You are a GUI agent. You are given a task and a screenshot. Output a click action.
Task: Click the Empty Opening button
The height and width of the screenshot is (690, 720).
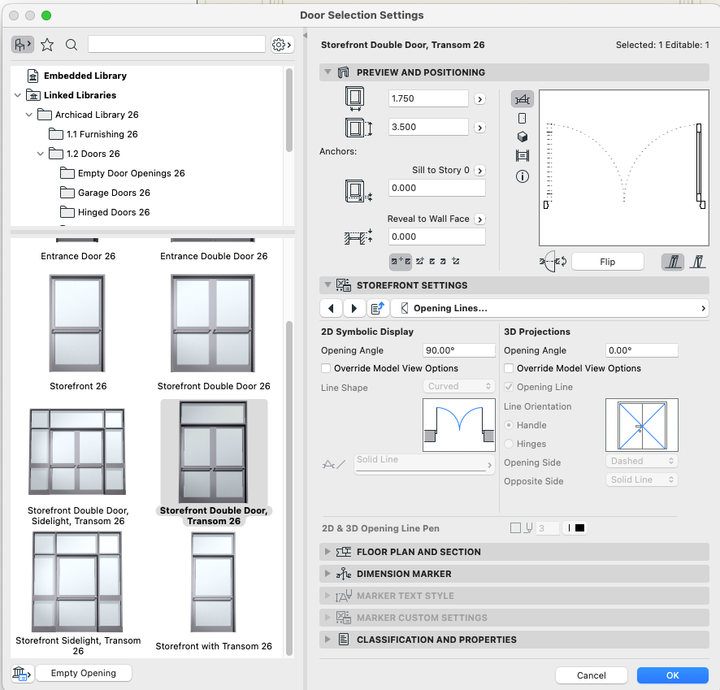point(83,673)
